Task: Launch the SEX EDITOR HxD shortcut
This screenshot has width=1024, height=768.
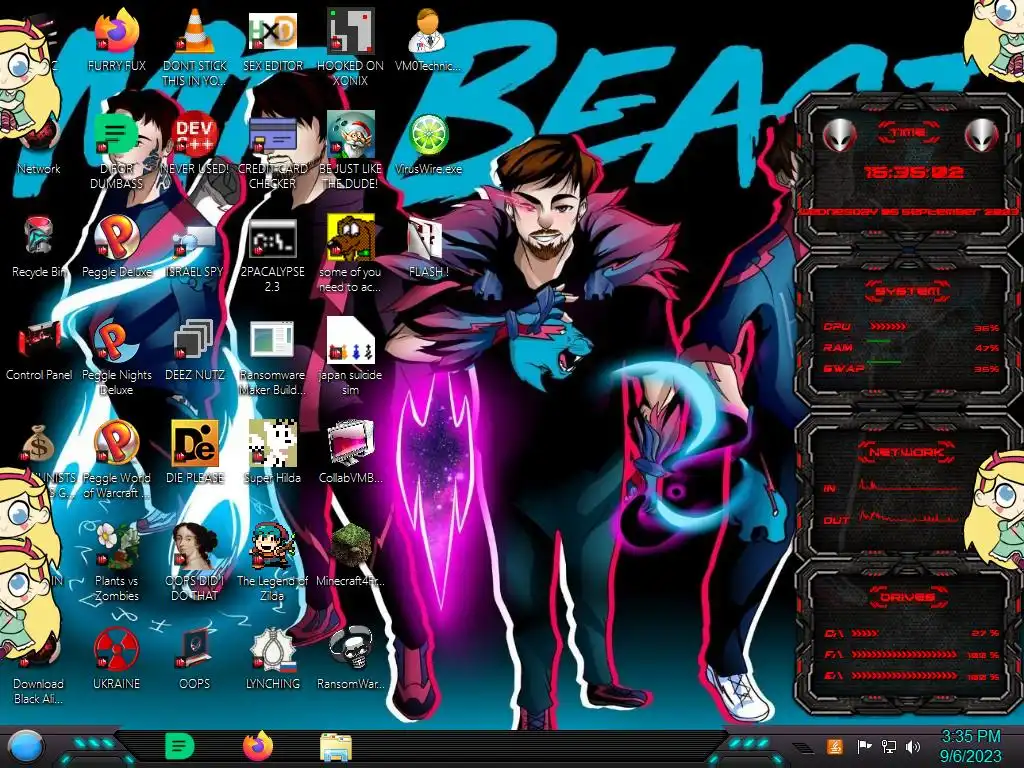Action: (x=272, y=31)
